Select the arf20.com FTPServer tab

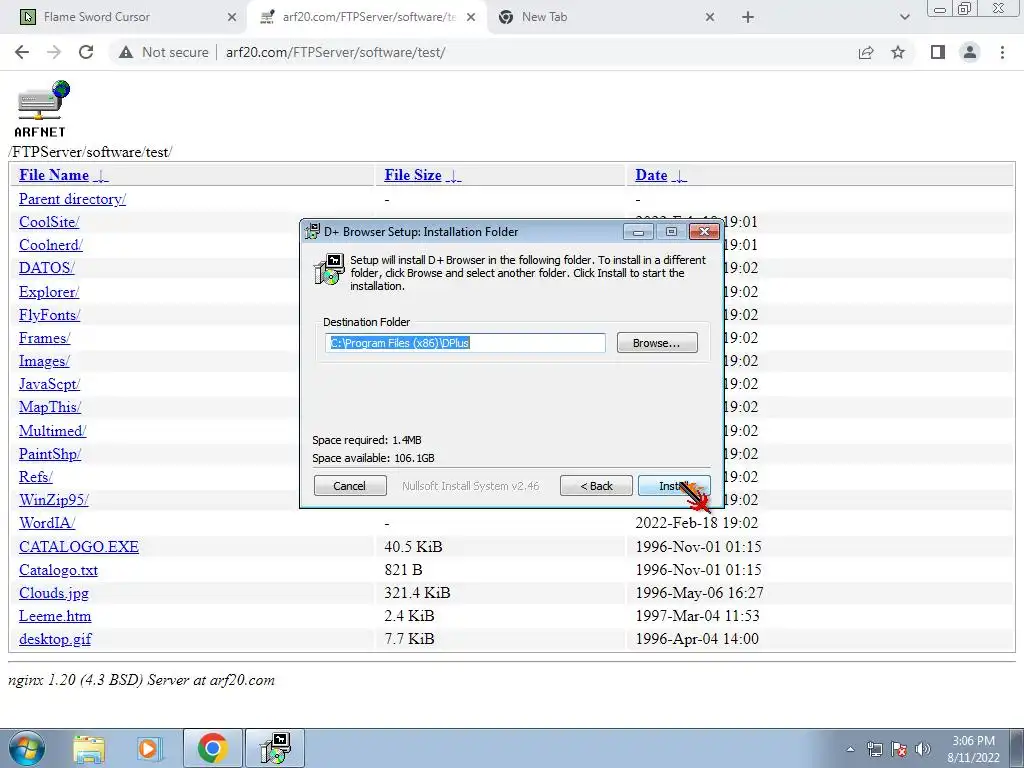point(369,17)
